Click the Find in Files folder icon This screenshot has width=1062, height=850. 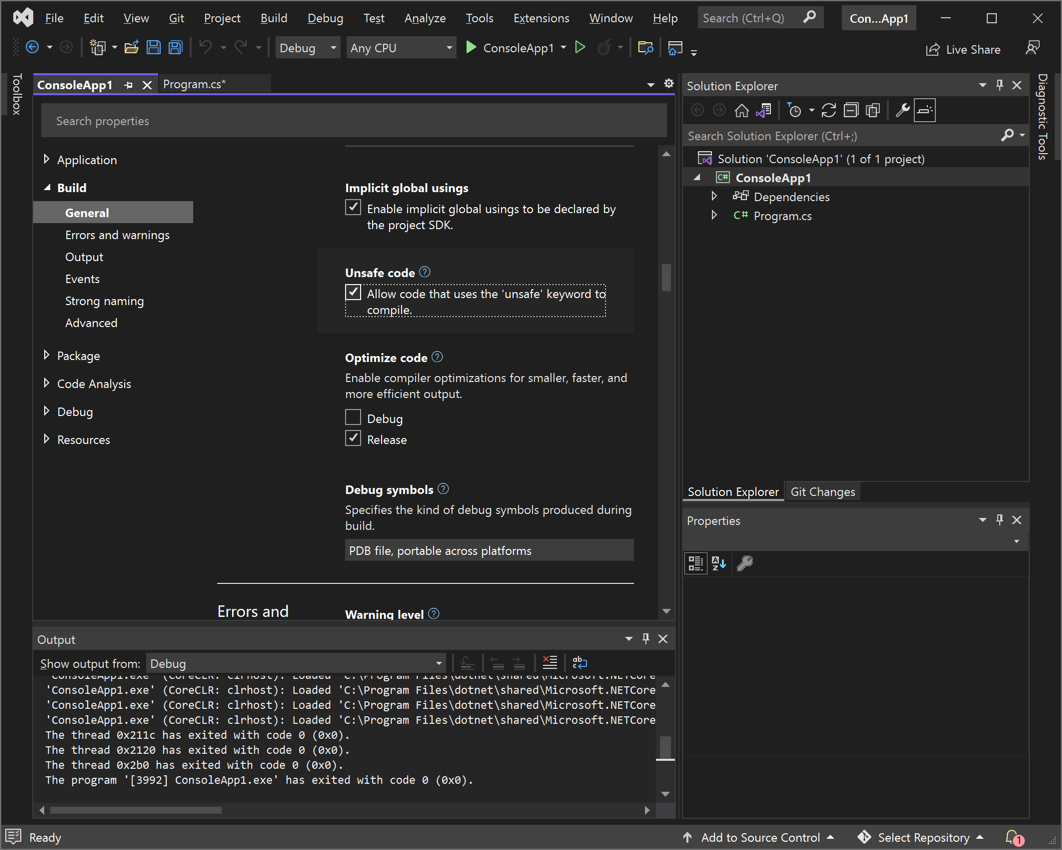click(645, 47)
